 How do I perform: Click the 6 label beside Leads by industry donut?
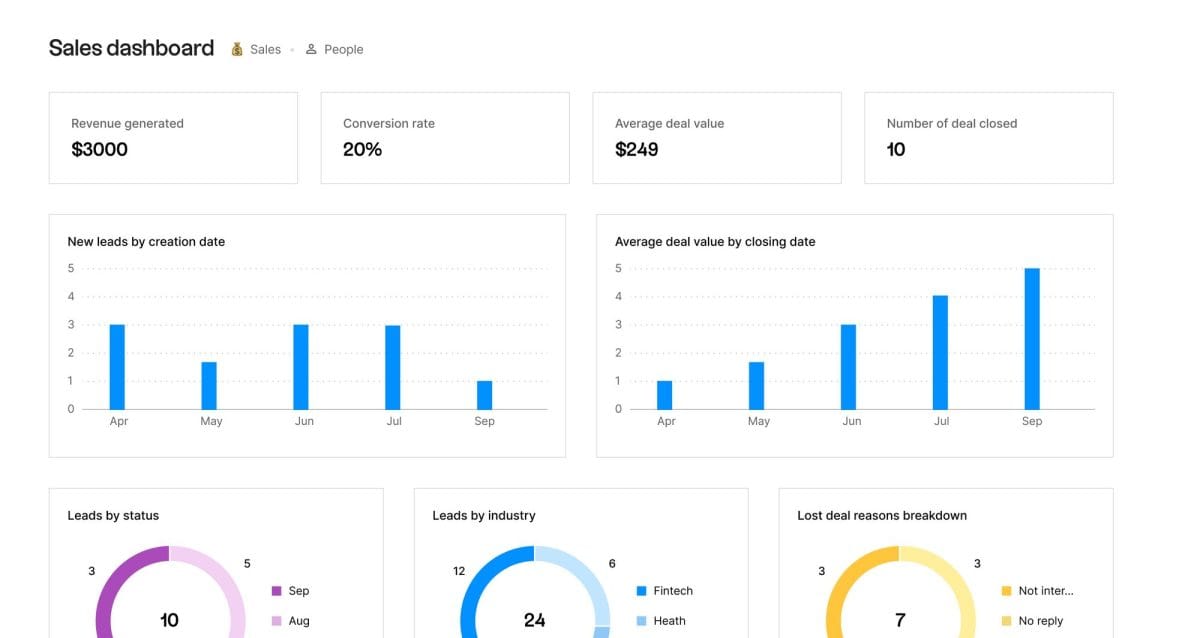coord(612,564)
